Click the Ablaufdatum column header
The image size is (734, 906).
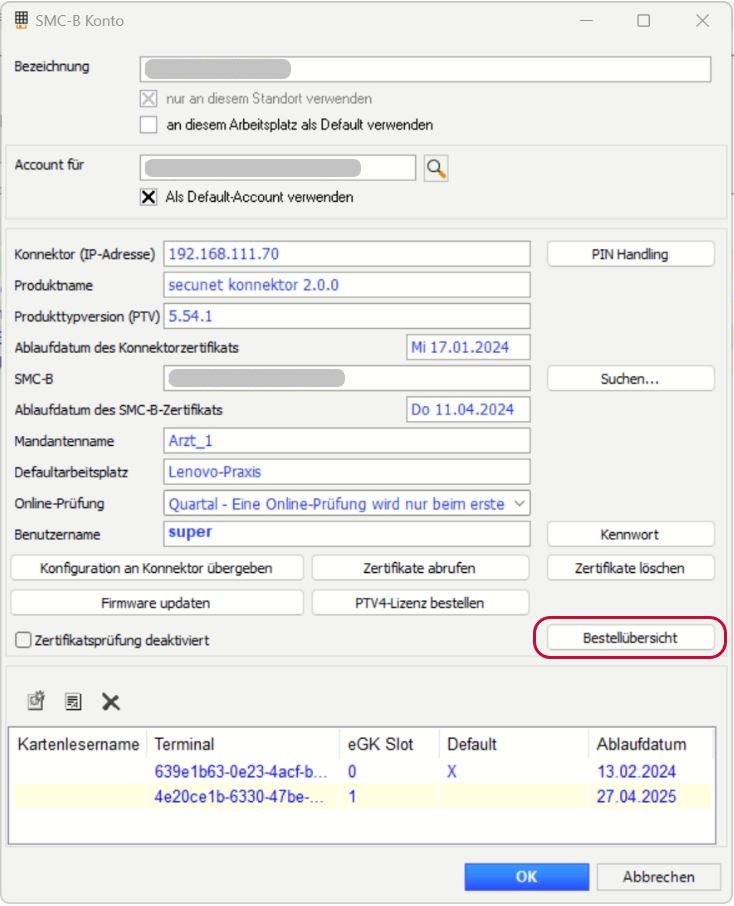point(651,744)
